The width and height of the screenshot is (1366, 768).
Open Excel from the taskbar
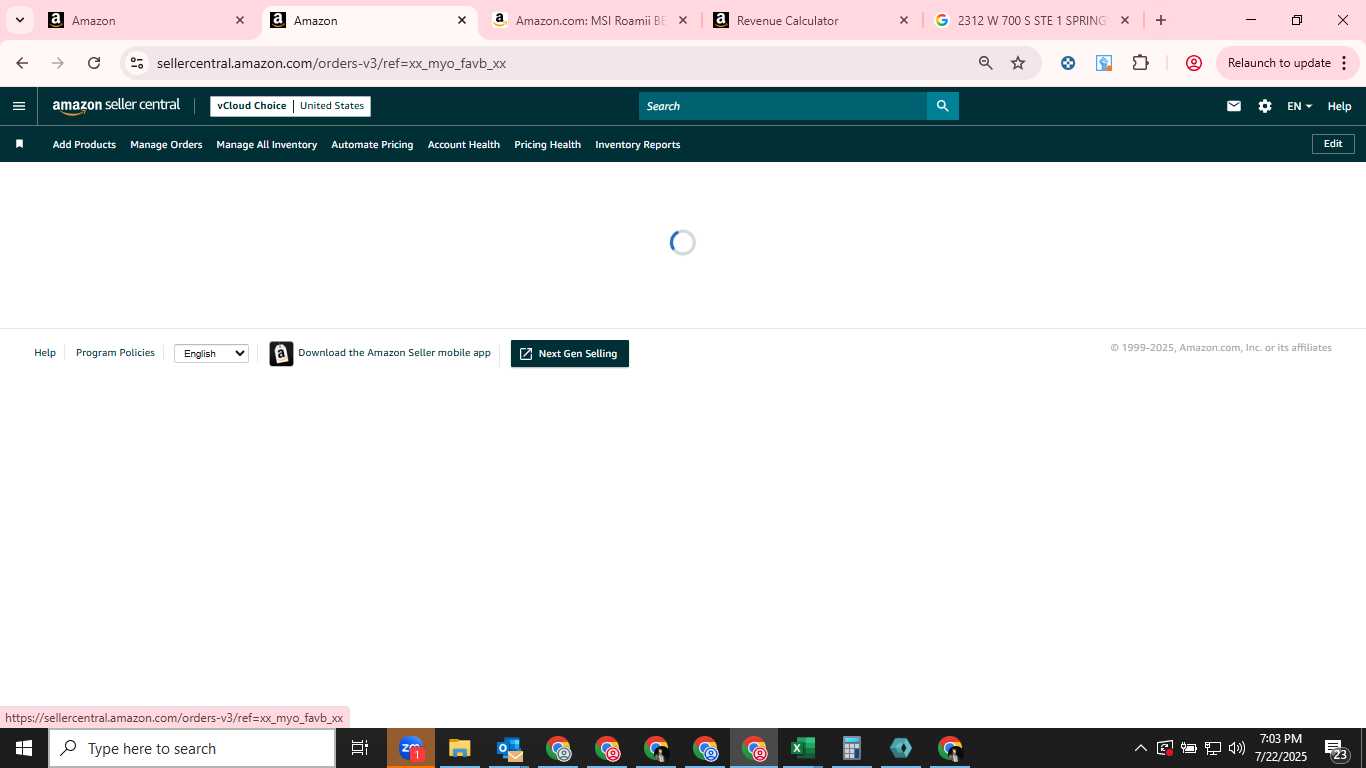coord(802,748)
